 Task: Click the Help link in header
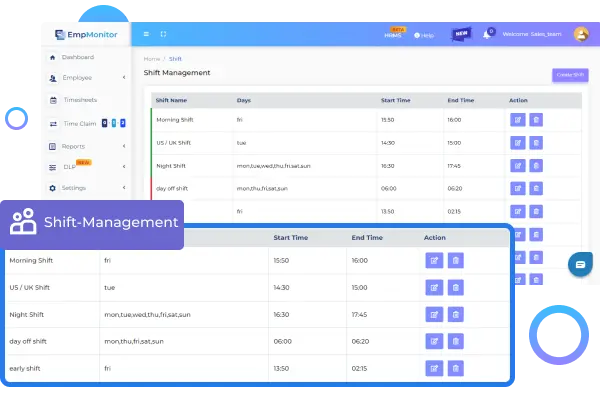tap(424, 35)
